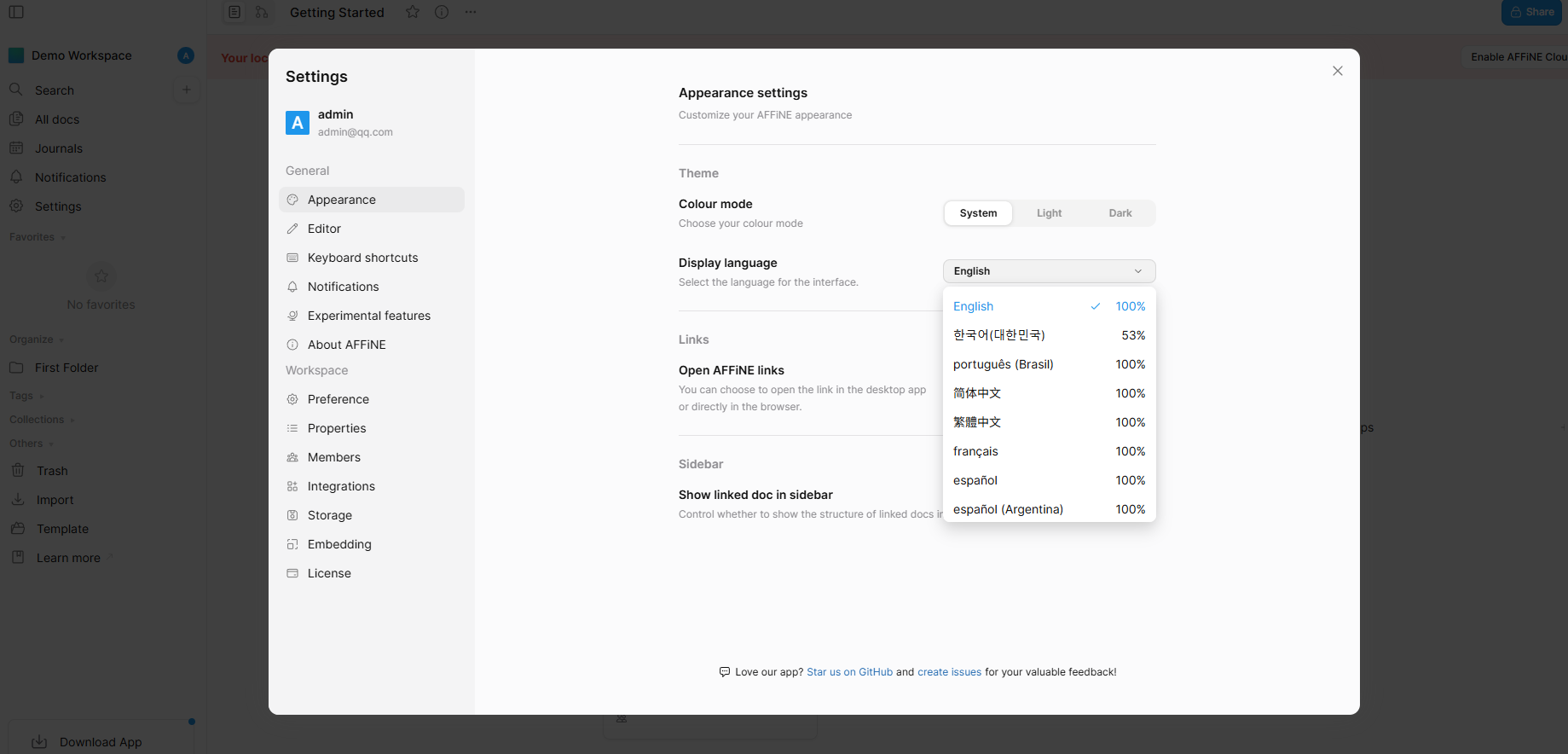Open License settings
Screen dimensions: 1568x754
point(372,573)
